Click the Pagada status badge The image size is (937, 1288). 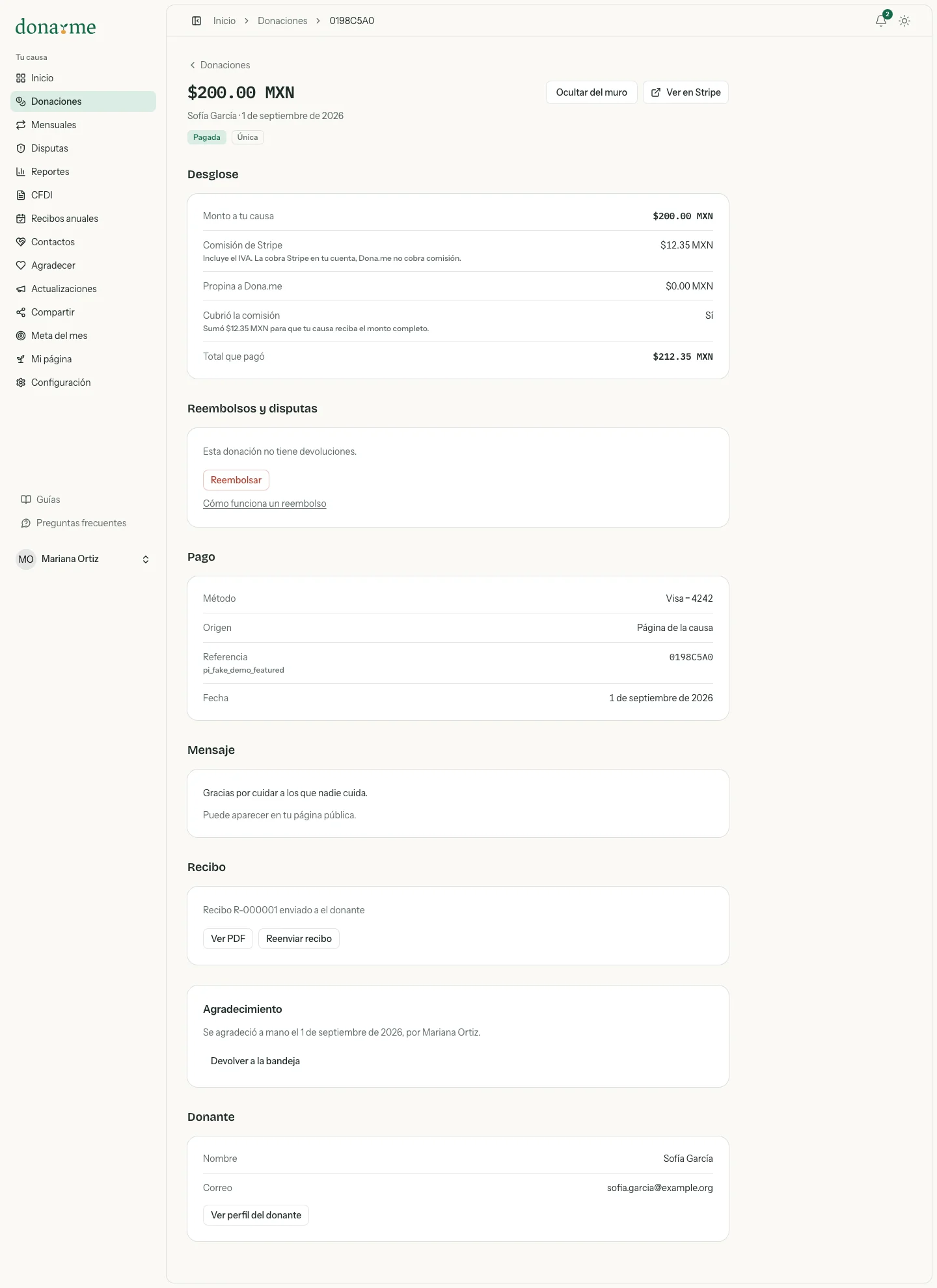pyautogui.click(x=207, y=137)
